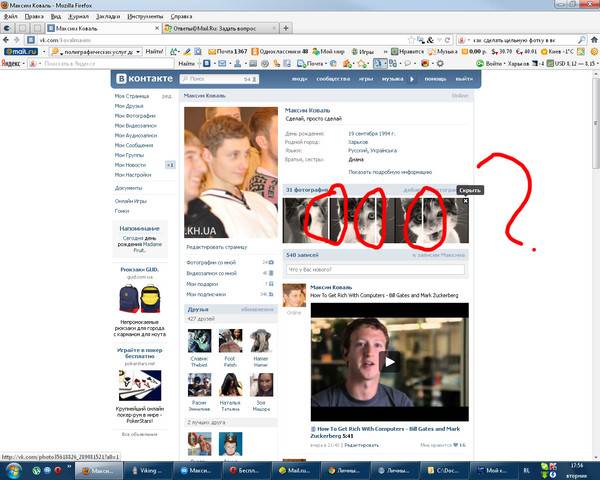Click the Yandex toolbar search input field
The height and width of the screenshot is (480, 600).
pyautogui.click(x=107, y=64)
